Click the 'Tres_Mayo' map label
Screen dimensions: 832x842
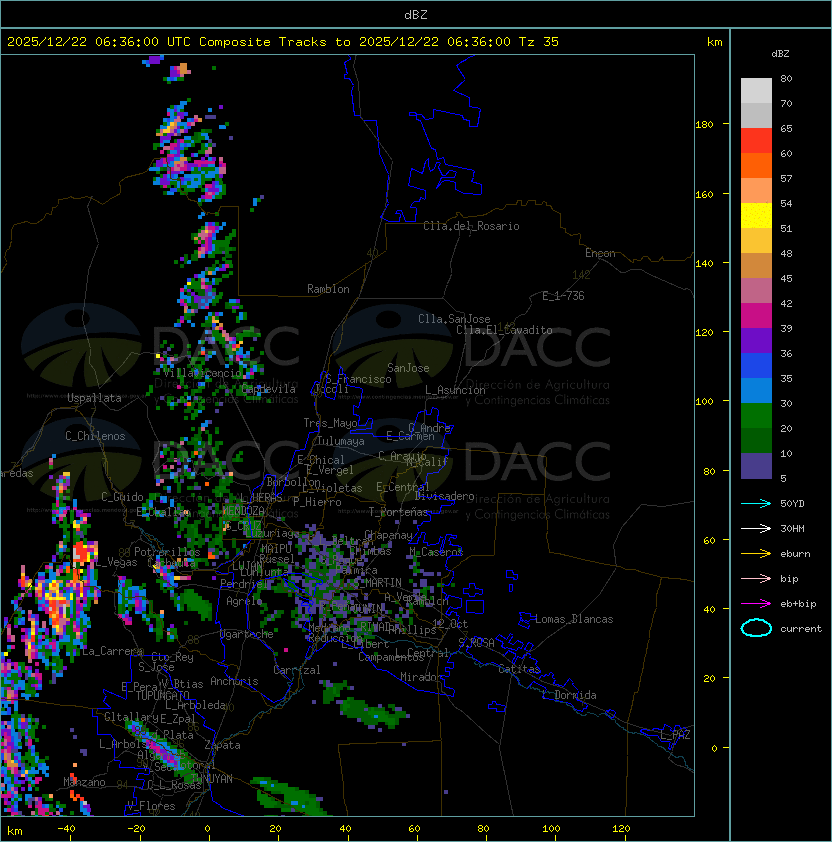[x=330, y=423]
